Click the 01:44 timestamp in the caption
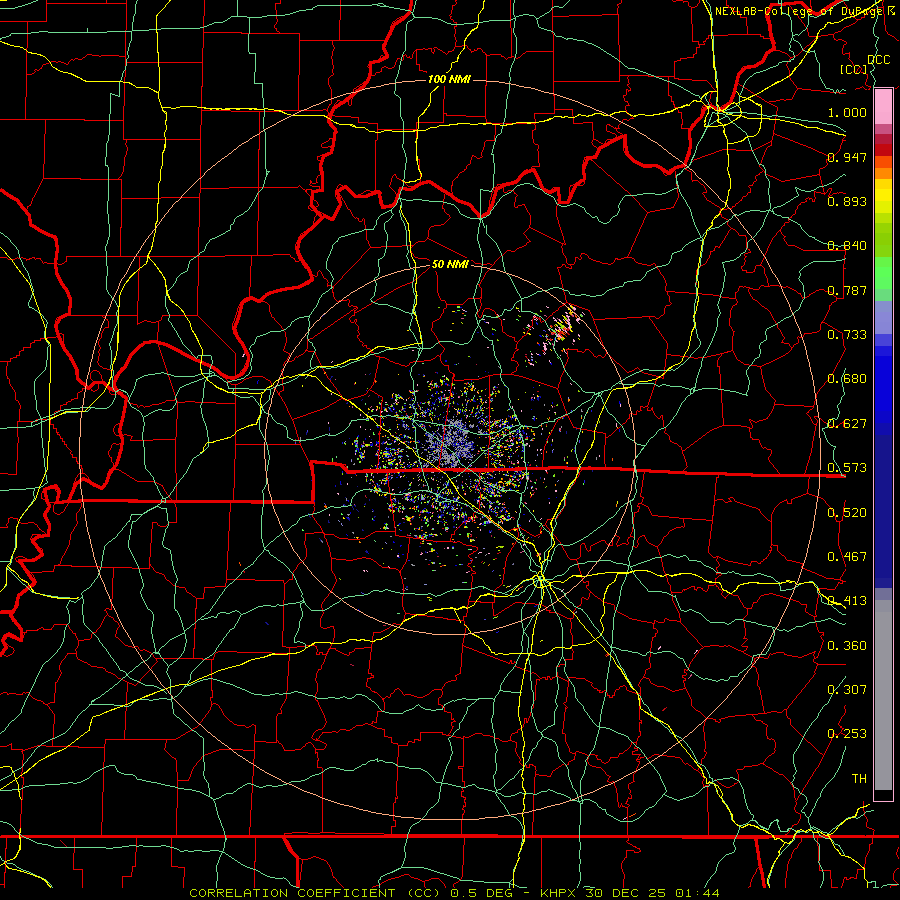This screenshot has height=900, width=900. [697, 893]
